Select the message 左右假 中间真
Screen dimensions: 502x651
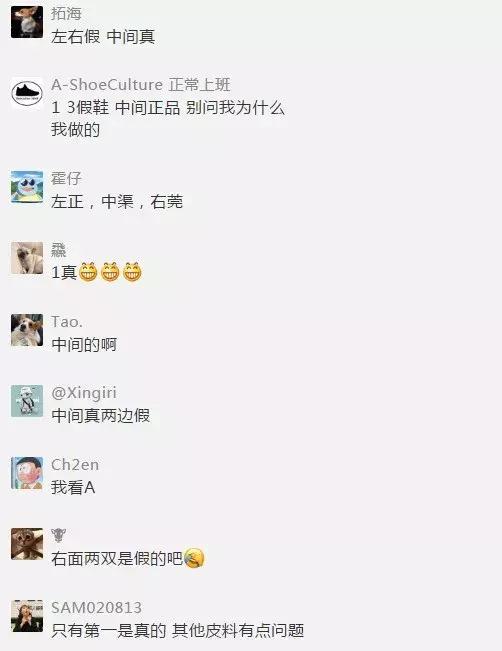(x=103, y=37)
